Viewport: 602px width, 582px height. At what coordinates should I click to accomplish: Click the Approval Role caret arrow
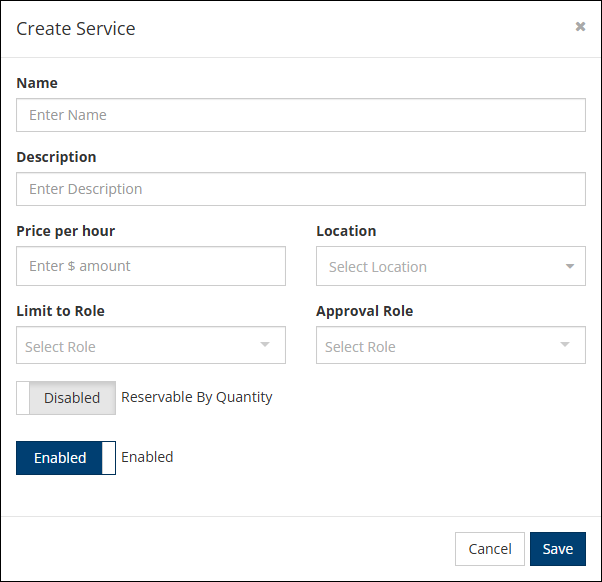[565, 345]
